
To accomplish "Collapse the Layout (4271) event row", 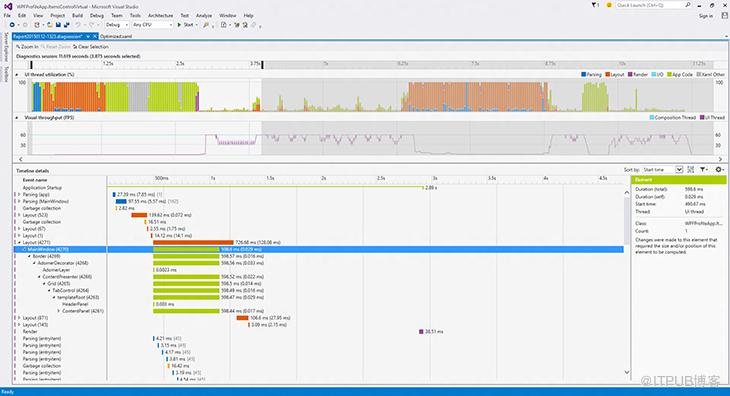I will [19, 242].
